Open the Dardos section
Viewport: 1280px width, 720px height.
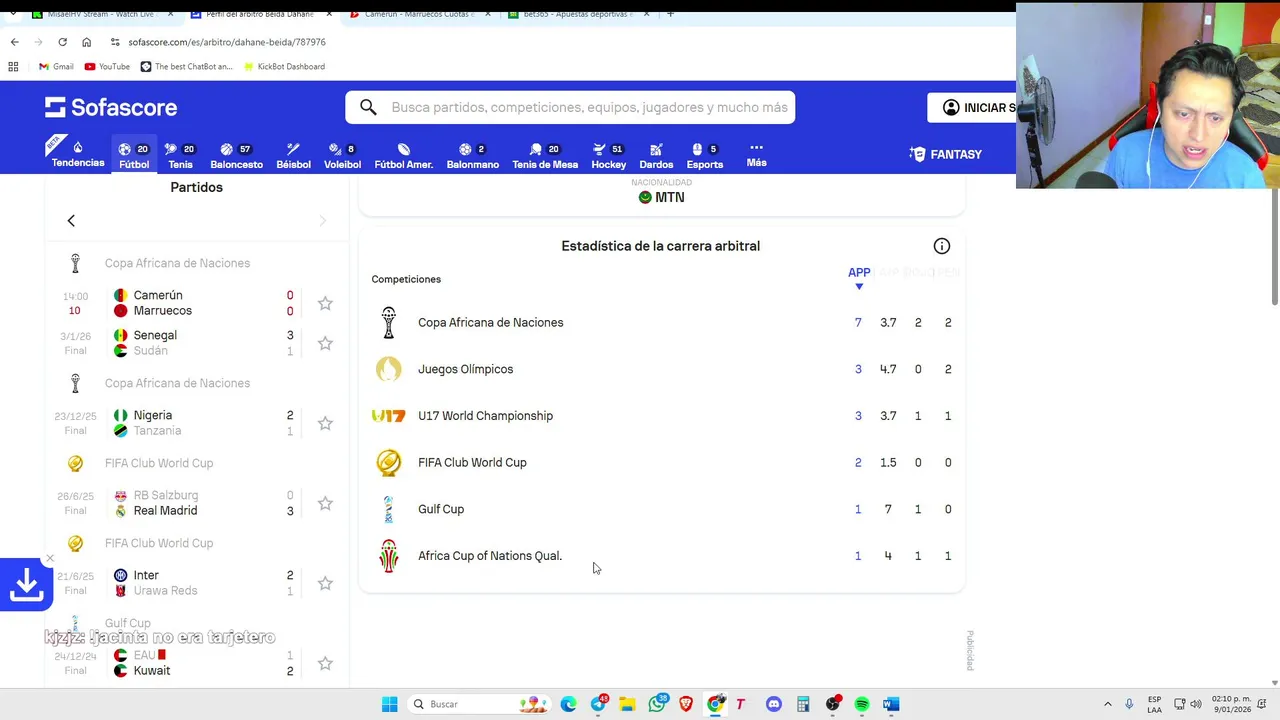coord(656,155)
